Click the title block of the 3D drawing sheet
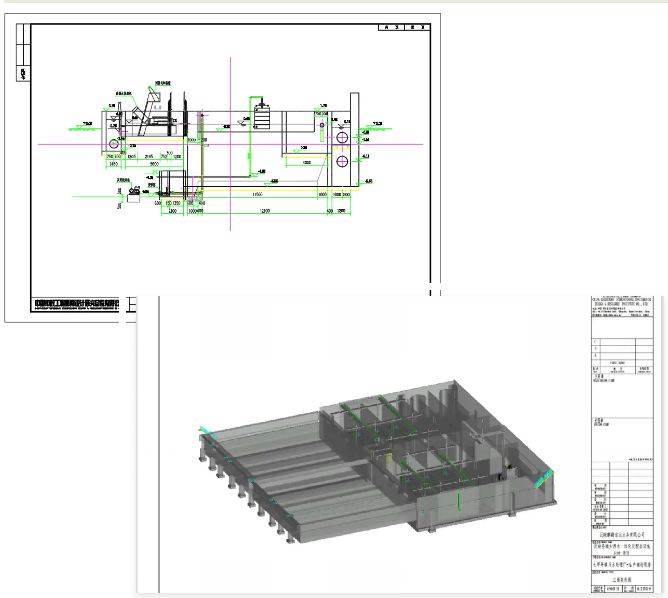668x598 pixels. (621, 560)
